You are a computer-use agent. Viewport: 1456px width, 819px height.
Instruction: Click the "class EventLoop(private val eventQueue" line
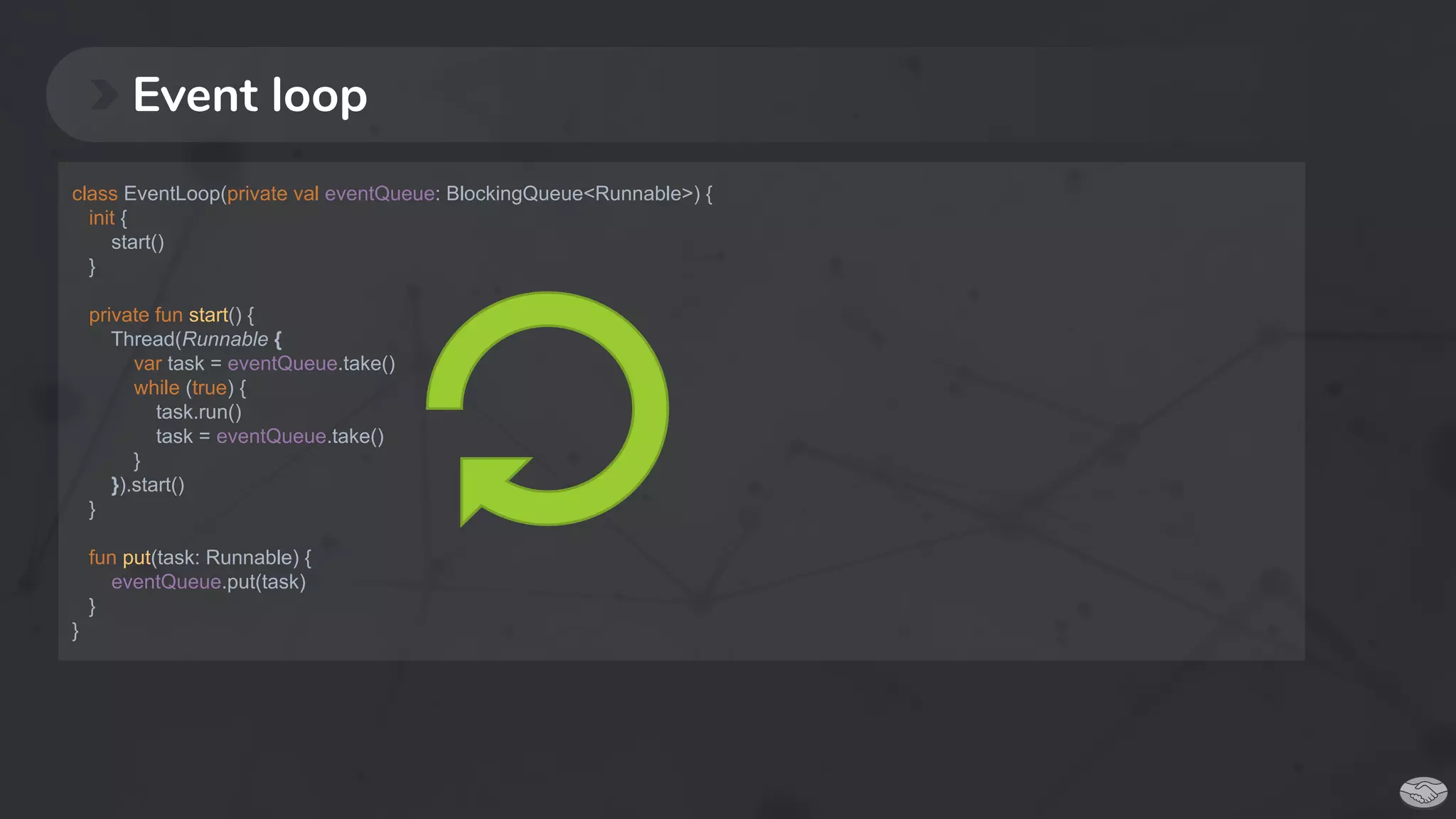392,193
